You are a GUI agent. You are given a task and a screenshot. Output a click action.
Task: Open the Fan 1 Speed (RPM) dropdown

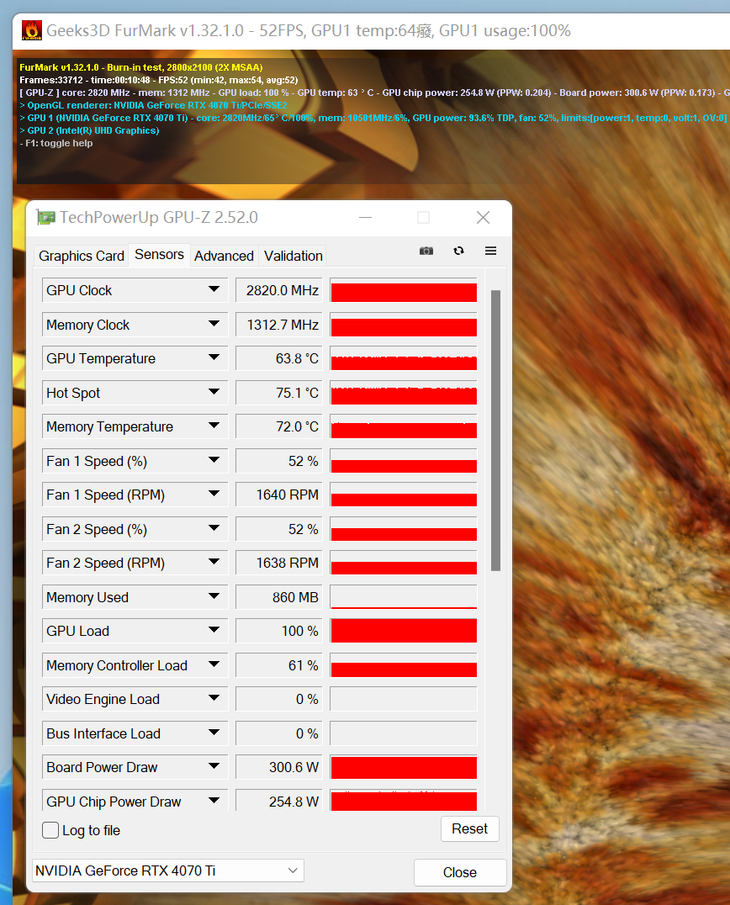(214, 493)
